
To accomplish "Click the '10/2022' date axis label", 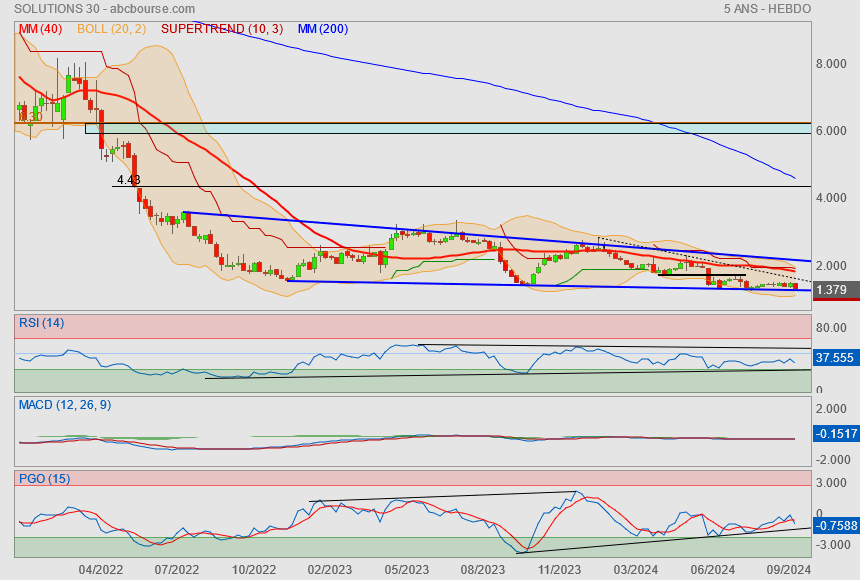I will click(253, 570).
